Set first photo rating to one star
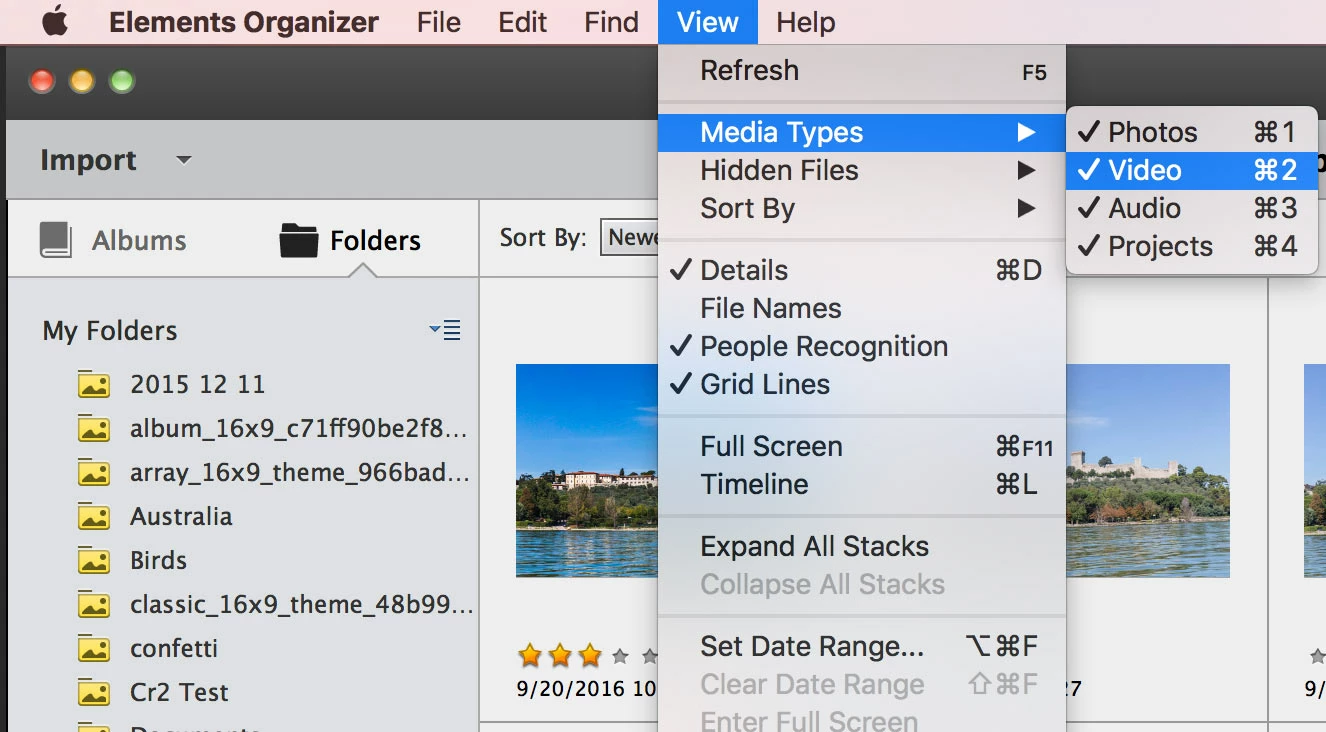1326x732 pixels. click(530, 656)
